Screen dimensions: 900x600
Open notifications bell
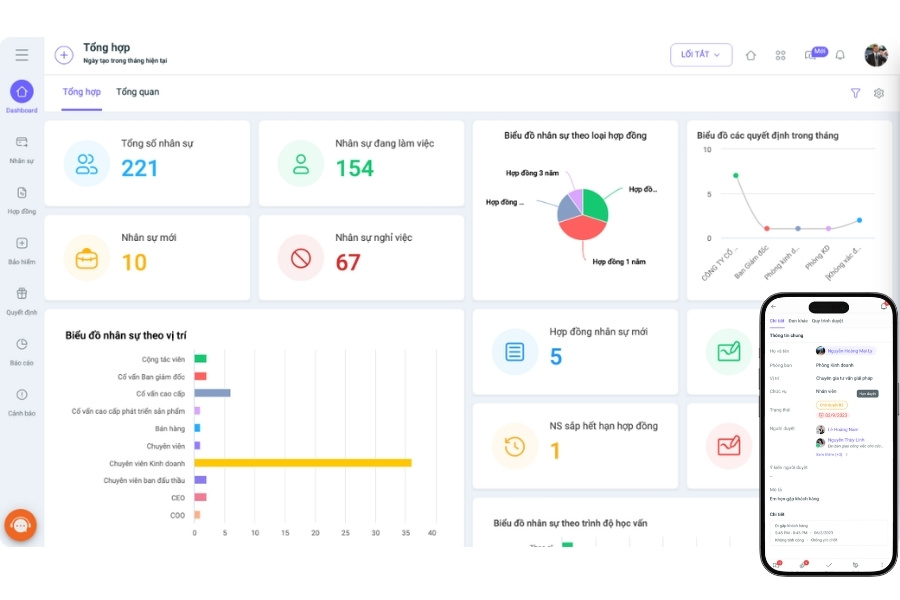(x=840, y=55)
